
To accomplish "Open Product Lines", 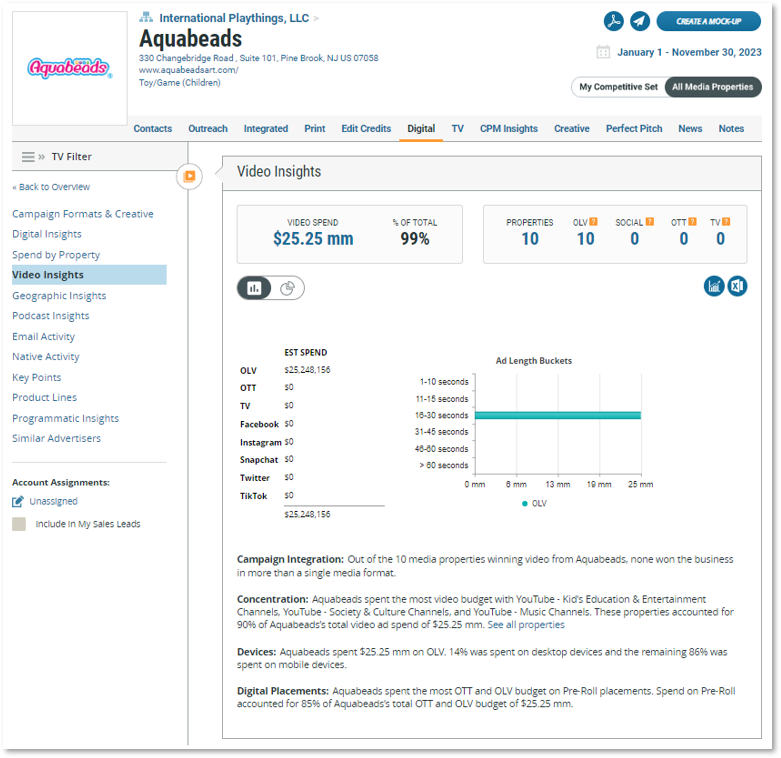I will 44,397.
